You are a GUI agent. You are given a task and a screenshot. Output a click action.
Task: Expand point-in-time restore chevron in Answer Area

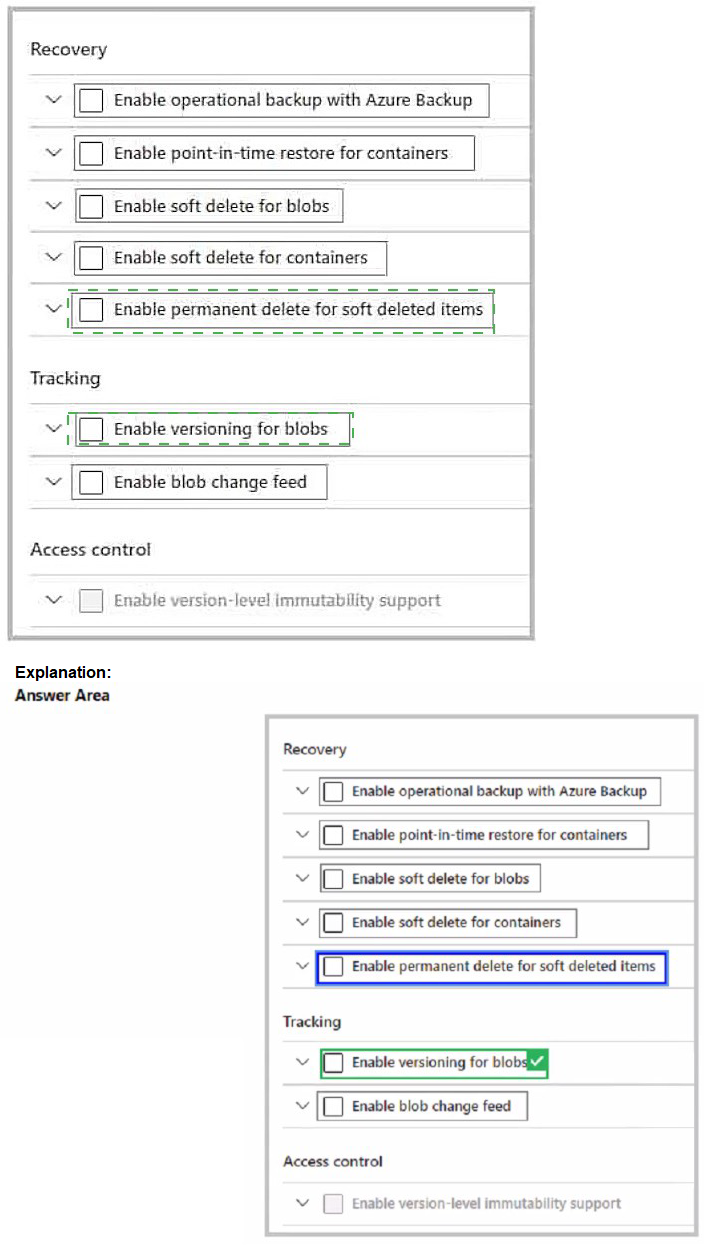302,835
